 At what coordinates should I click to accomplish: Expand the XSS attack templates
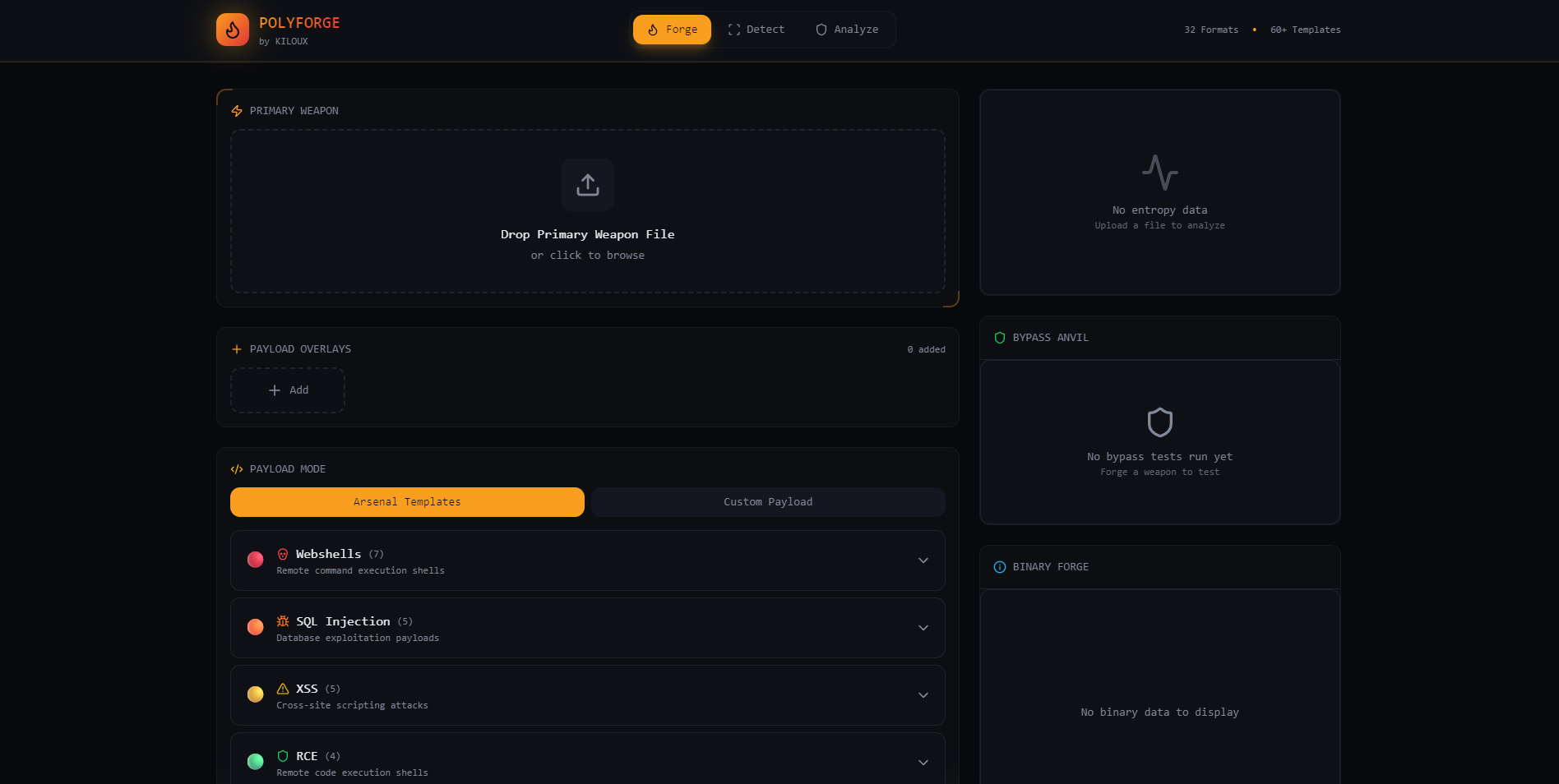[x=923, y=695]
